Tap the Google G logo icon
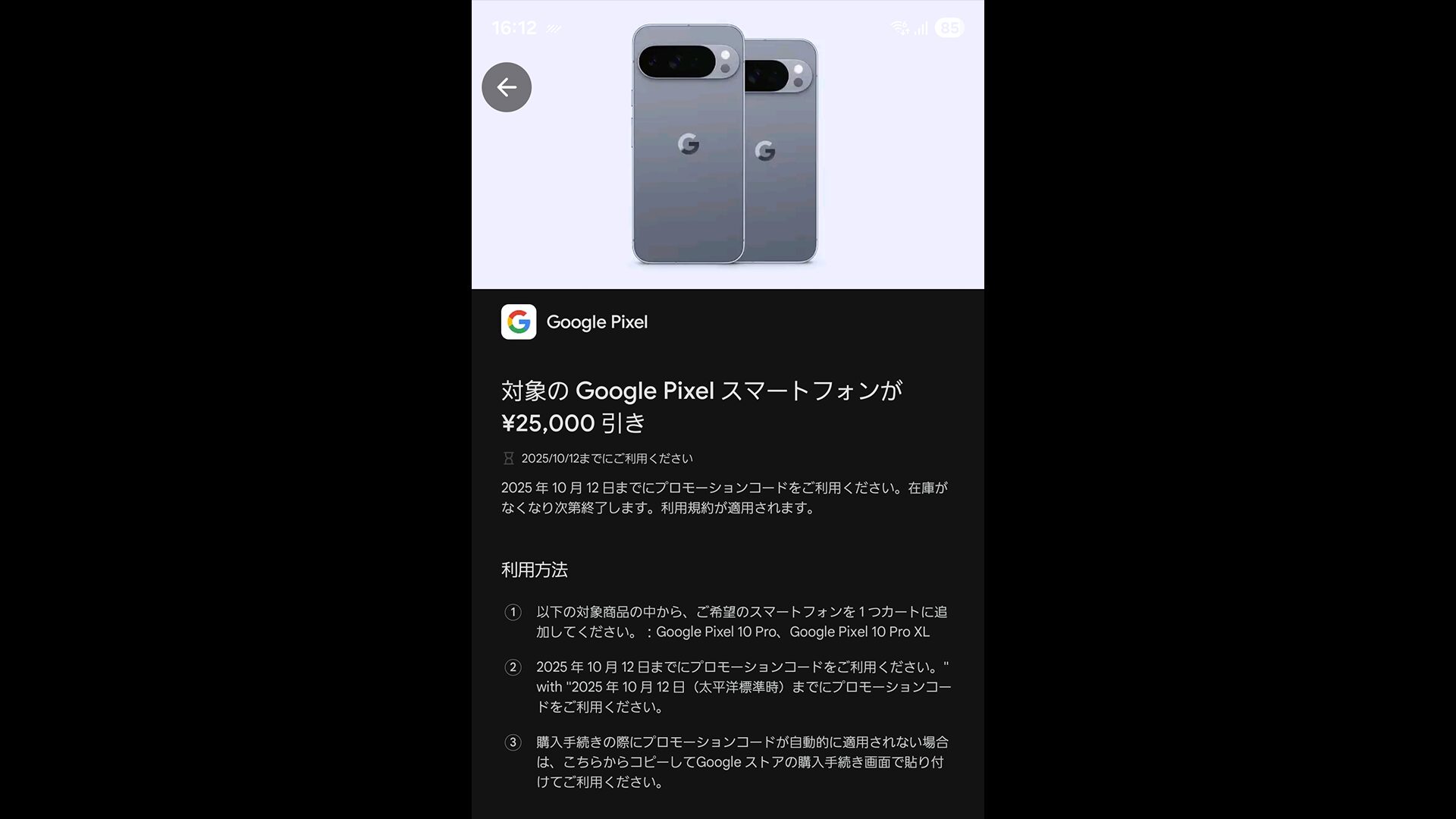Screen dimensions: 1456x819 (x=519, y=322)
